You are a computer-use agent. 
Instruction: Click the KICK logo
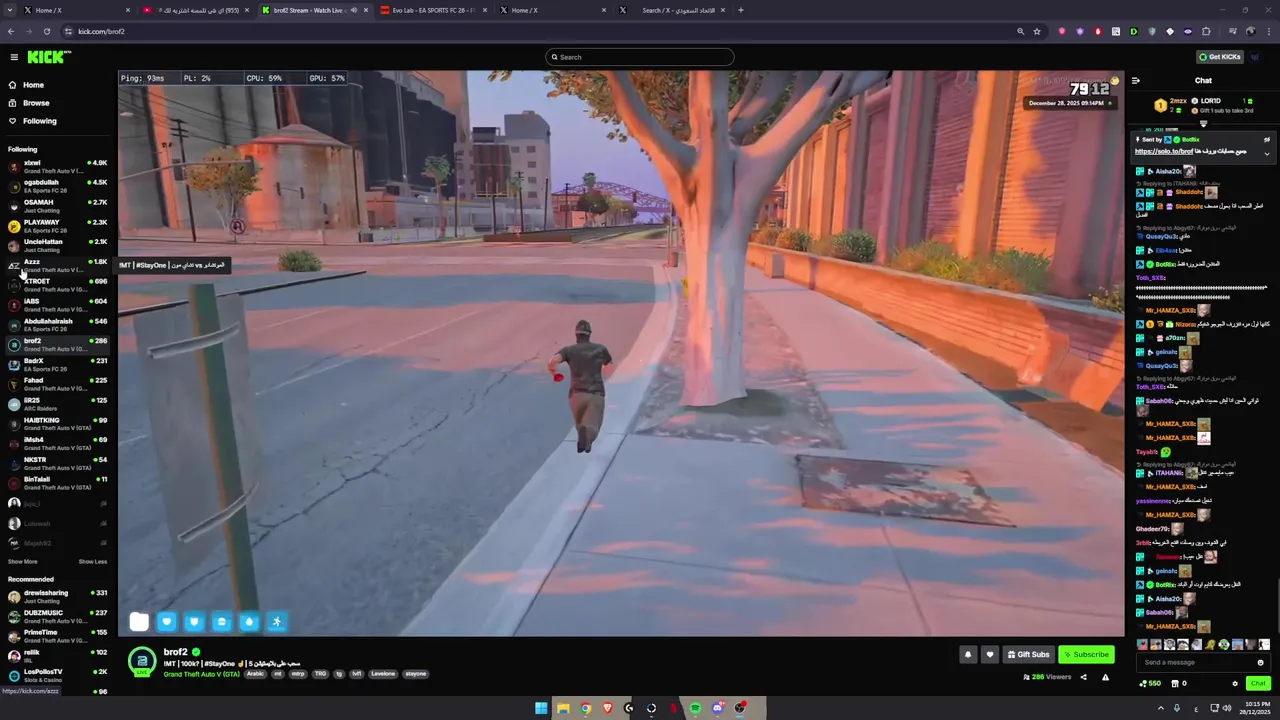coord(48,57)
